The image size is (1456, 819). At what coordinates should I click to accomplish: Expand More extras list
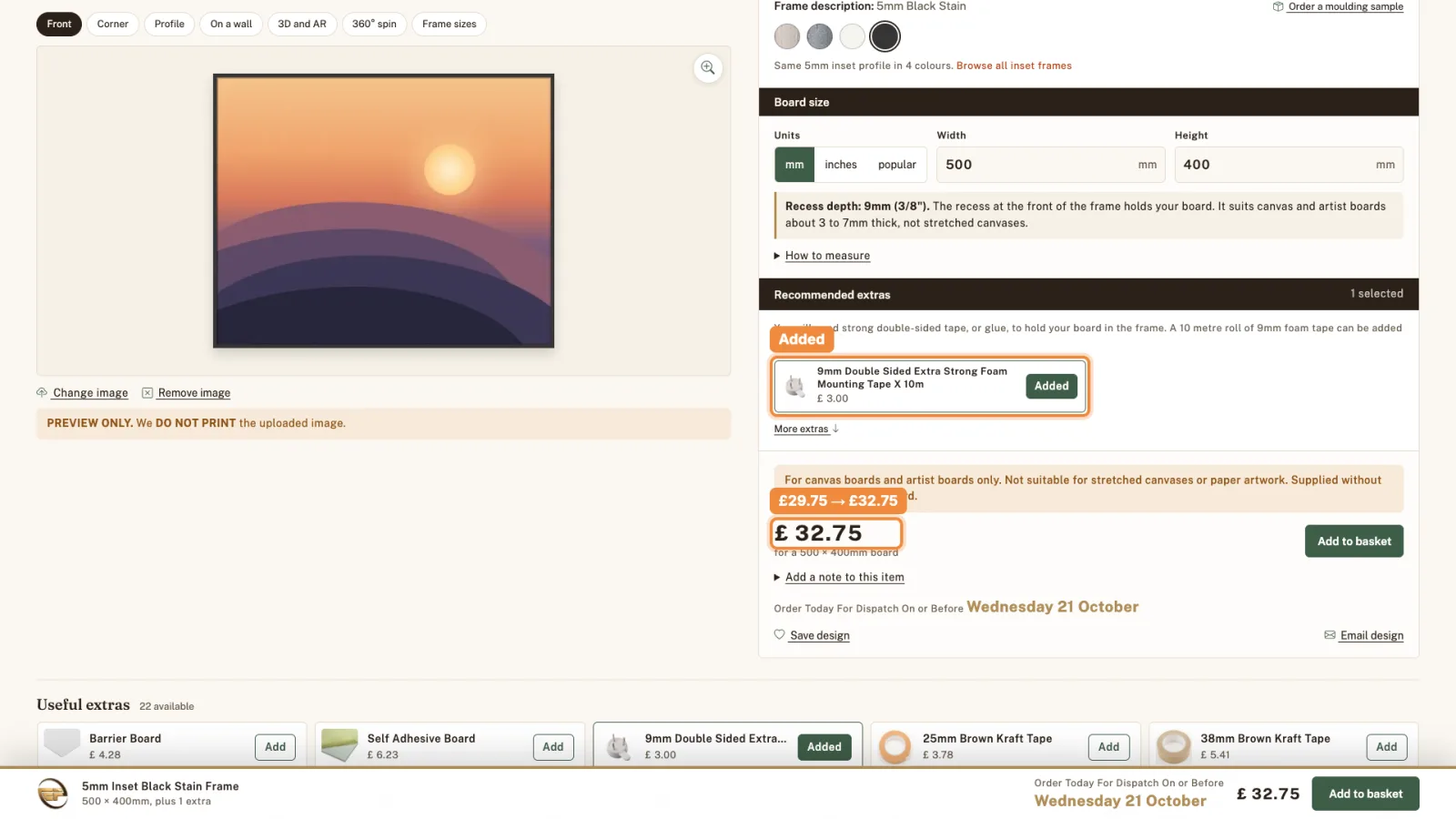pos(806,429)
